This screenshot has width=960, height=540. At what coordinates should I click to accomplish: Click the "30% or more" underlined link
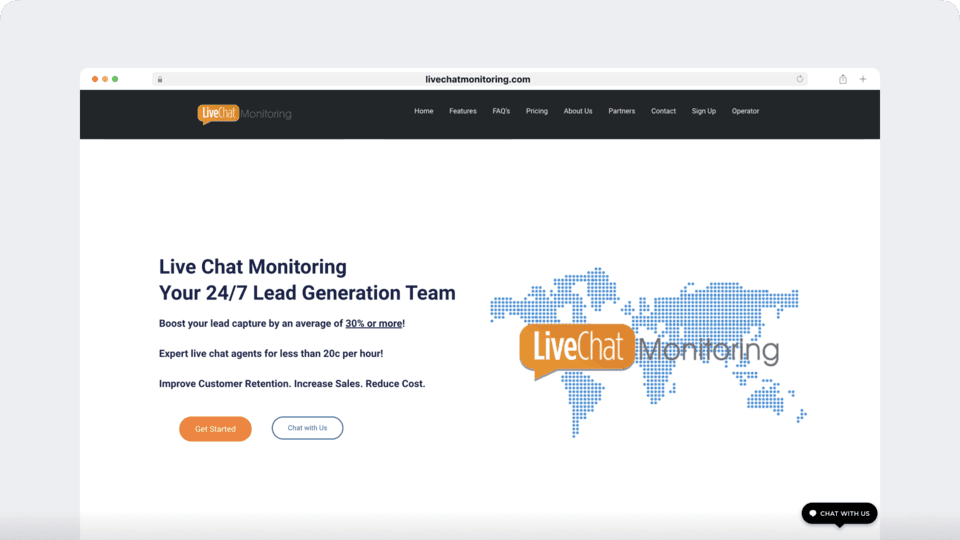tap(373, 324)
